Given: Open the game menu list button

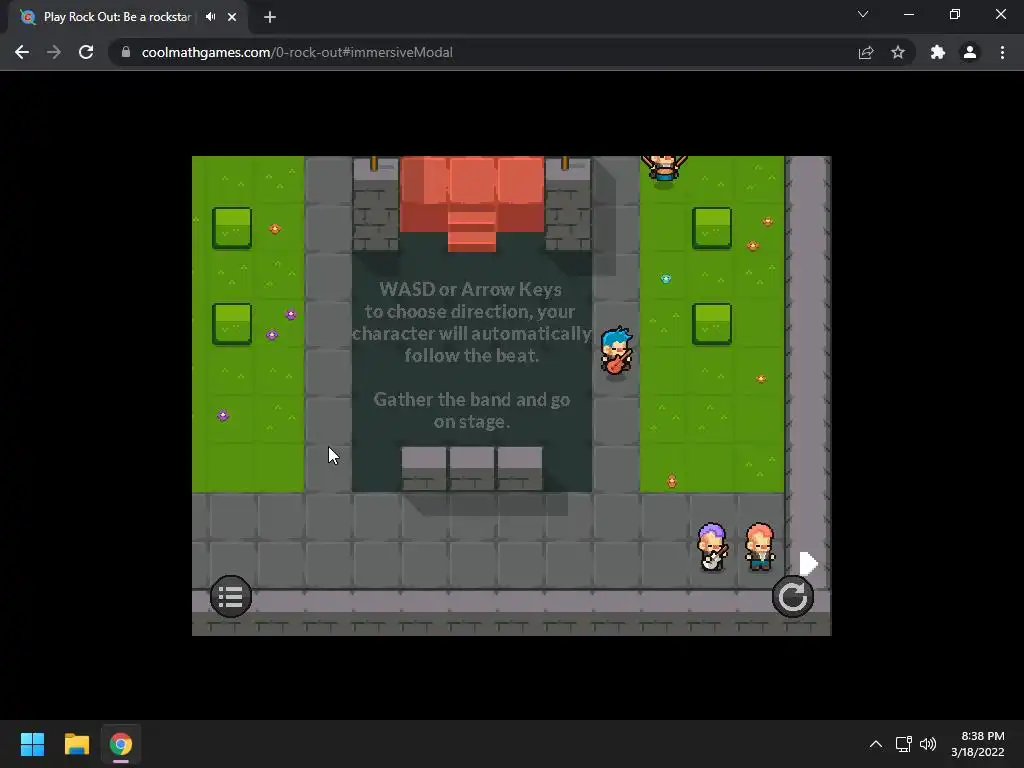Looking at the screenshot, I should click(x=231, y=596).
